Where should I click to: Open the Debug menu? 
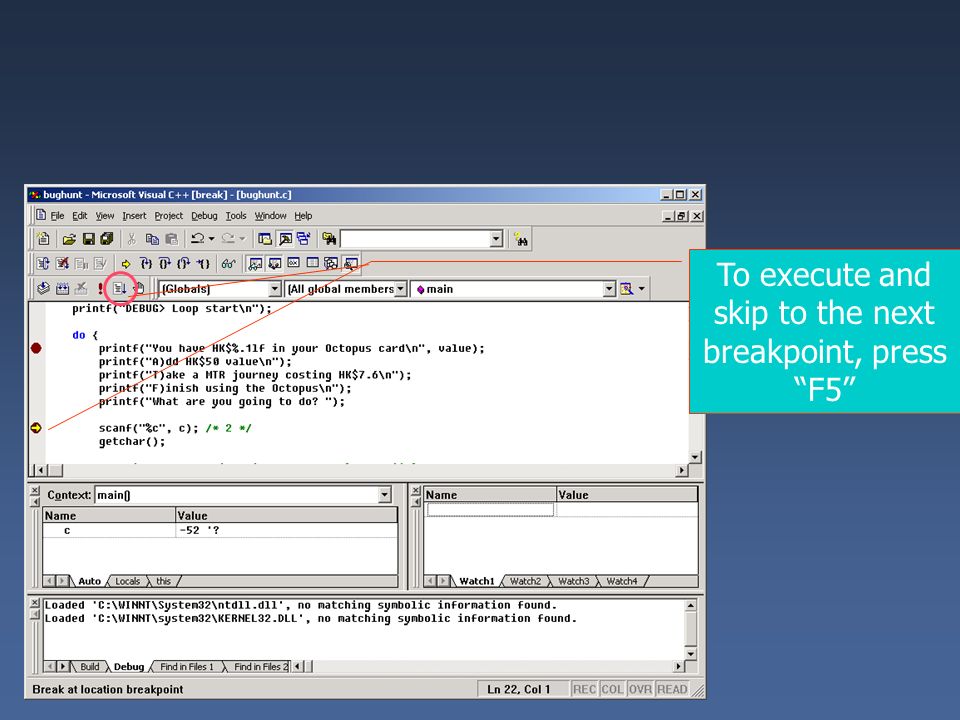(x=204, y=216)
